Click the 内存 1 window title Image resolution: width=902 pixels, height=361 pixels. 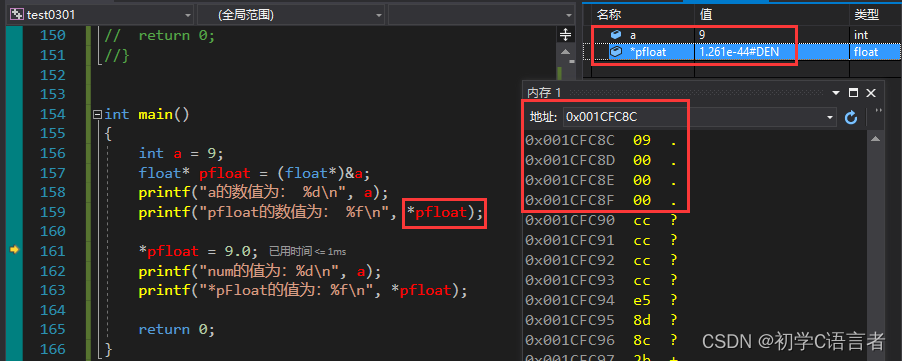544,93
